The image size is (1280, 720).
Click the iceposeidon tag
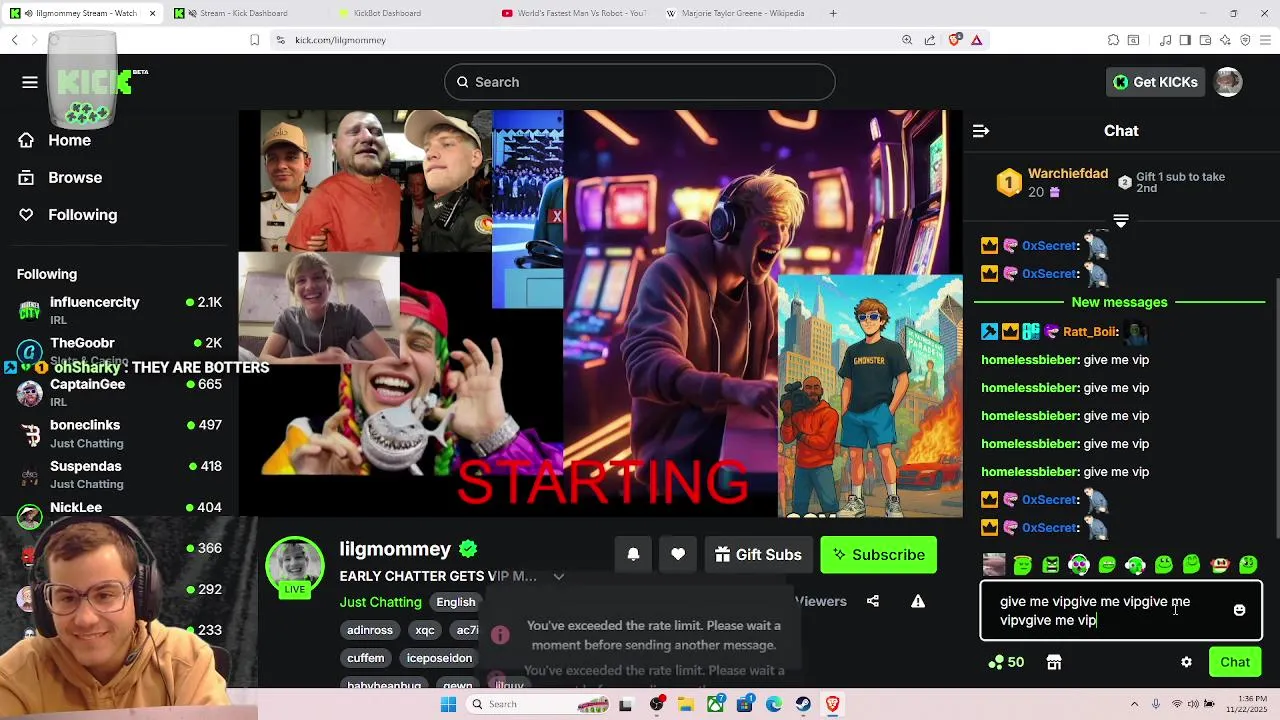click(x=440, y=658)
